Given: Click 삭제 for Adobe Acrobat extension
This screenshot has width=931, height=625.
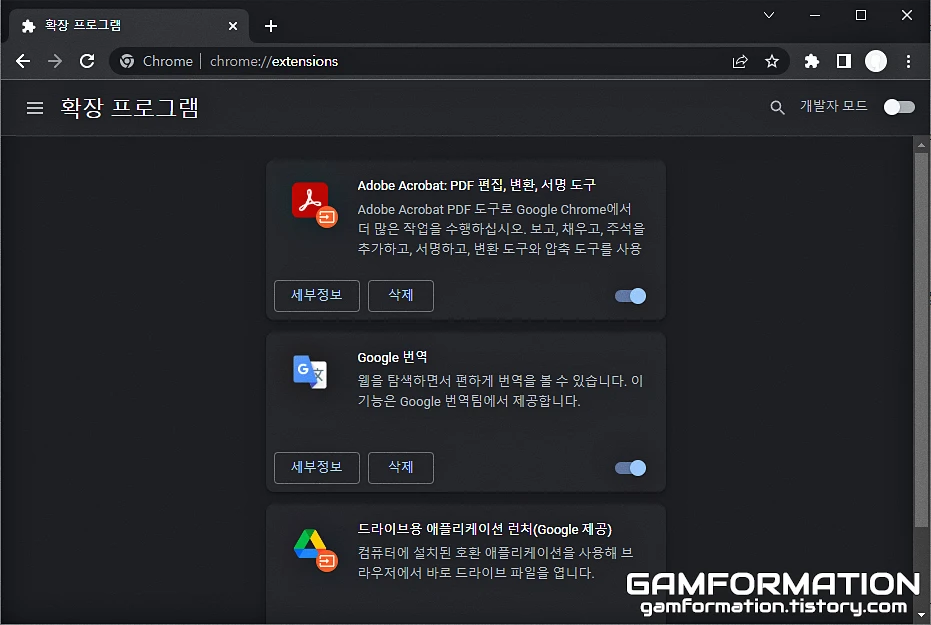Looking at the screenshot, I should 401,296.
